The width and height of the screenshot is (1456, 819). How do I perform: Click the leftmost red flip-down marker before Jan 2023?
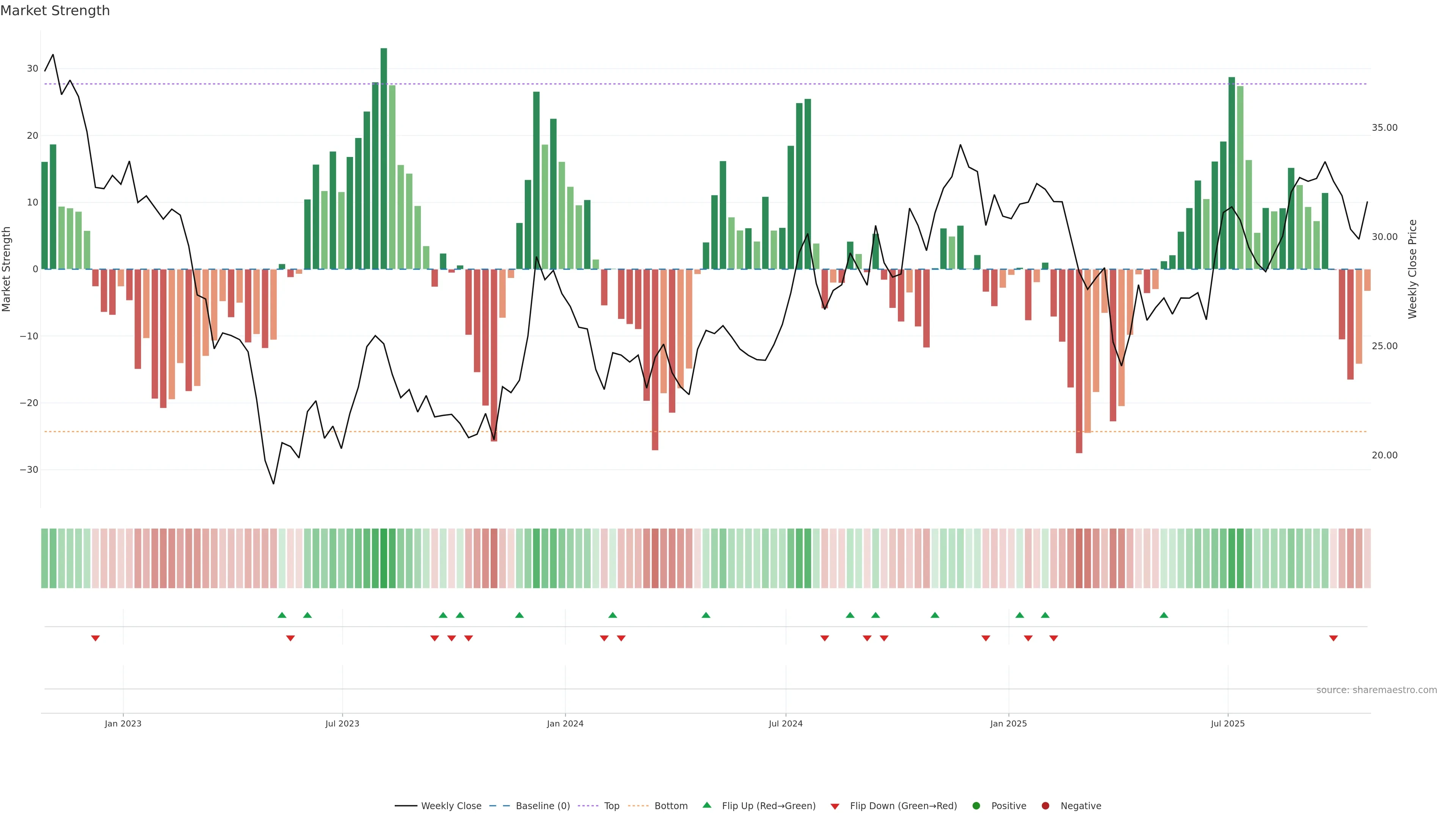tap(96, 638)
